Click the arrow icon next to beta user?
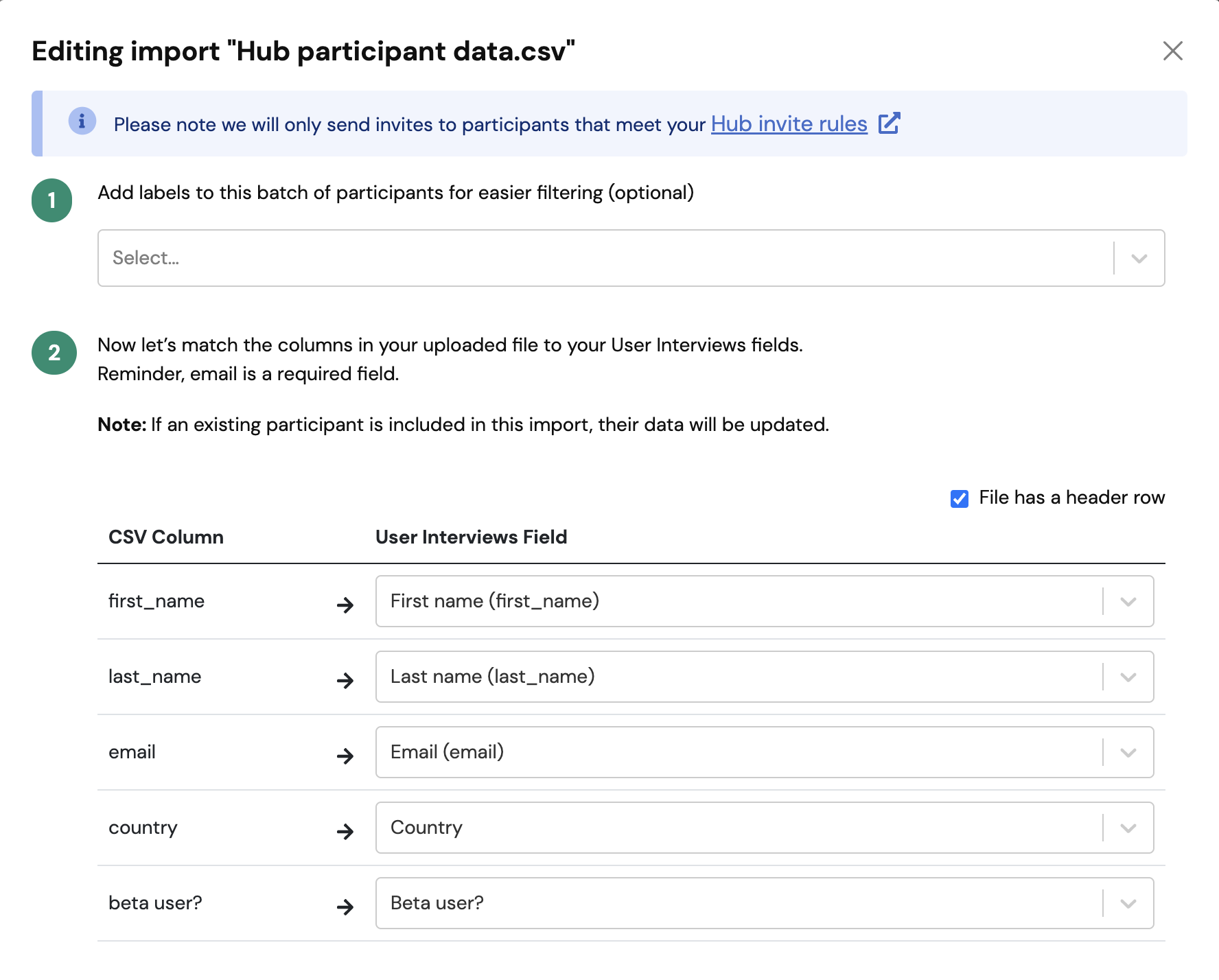Image resolution: width=1219 pixels, height=980 pixels. (x=345, y=907)
